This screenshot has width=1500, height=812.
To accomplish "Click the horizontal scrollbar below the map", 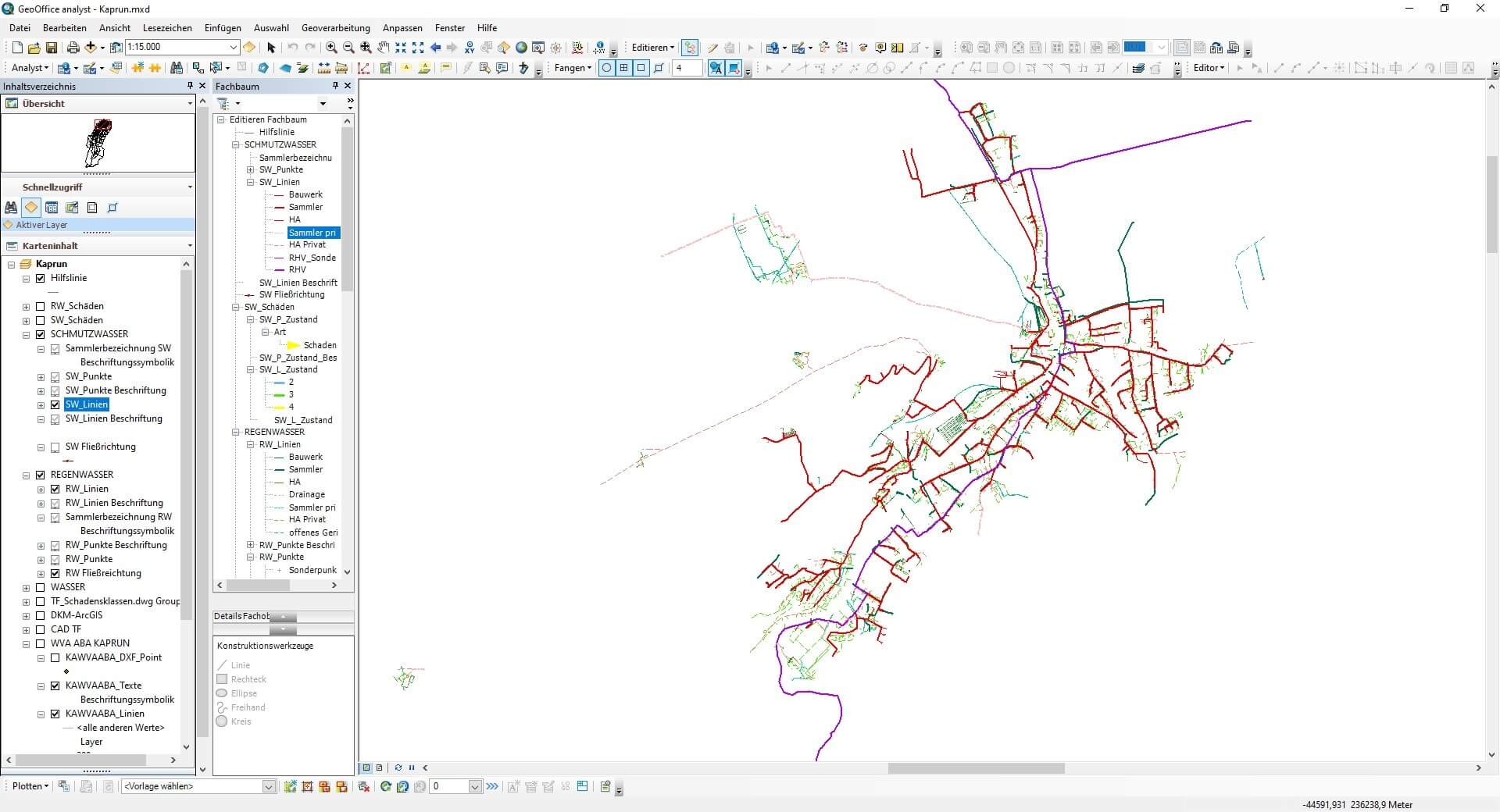I will [x=976, y=768].
